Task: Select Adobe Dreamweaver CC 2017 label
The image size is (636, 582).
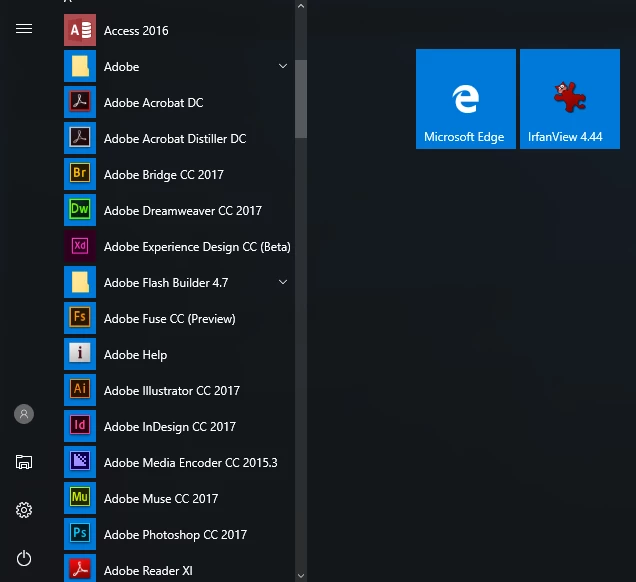Action: point(183,211)
